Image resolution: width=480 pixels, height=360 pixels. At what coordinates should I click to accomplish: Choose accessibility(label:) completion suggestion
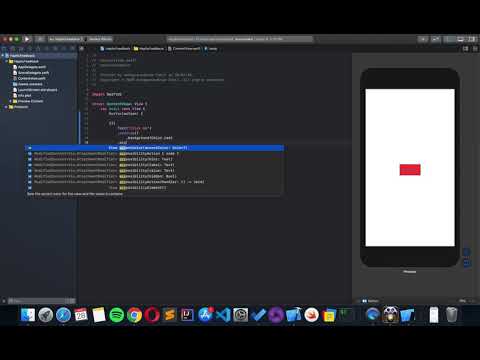tap(155, 165)
